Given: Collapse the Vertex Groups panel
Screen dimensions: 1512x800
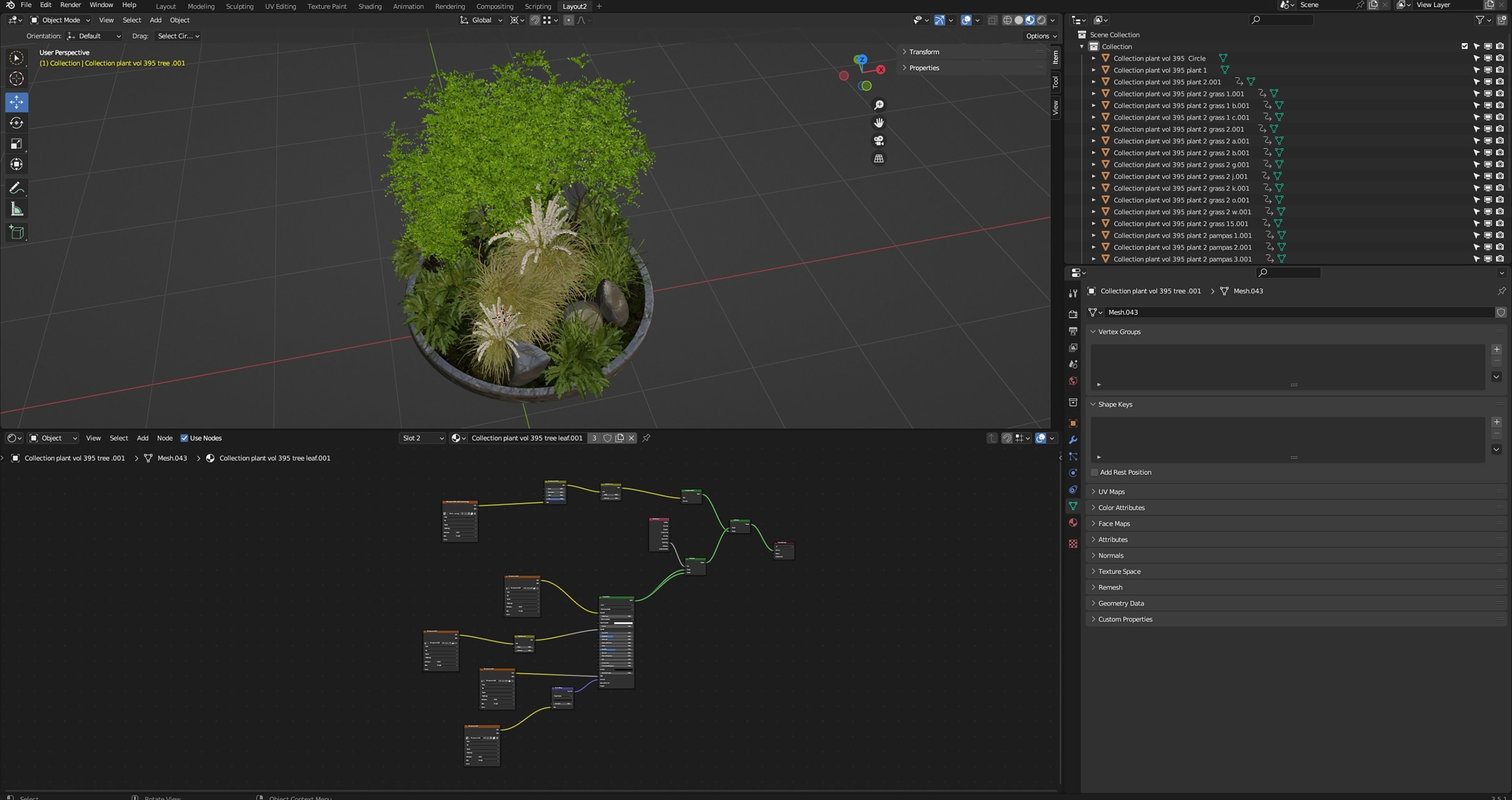Looking at the screenshot, I should [x=1119, y=331].
